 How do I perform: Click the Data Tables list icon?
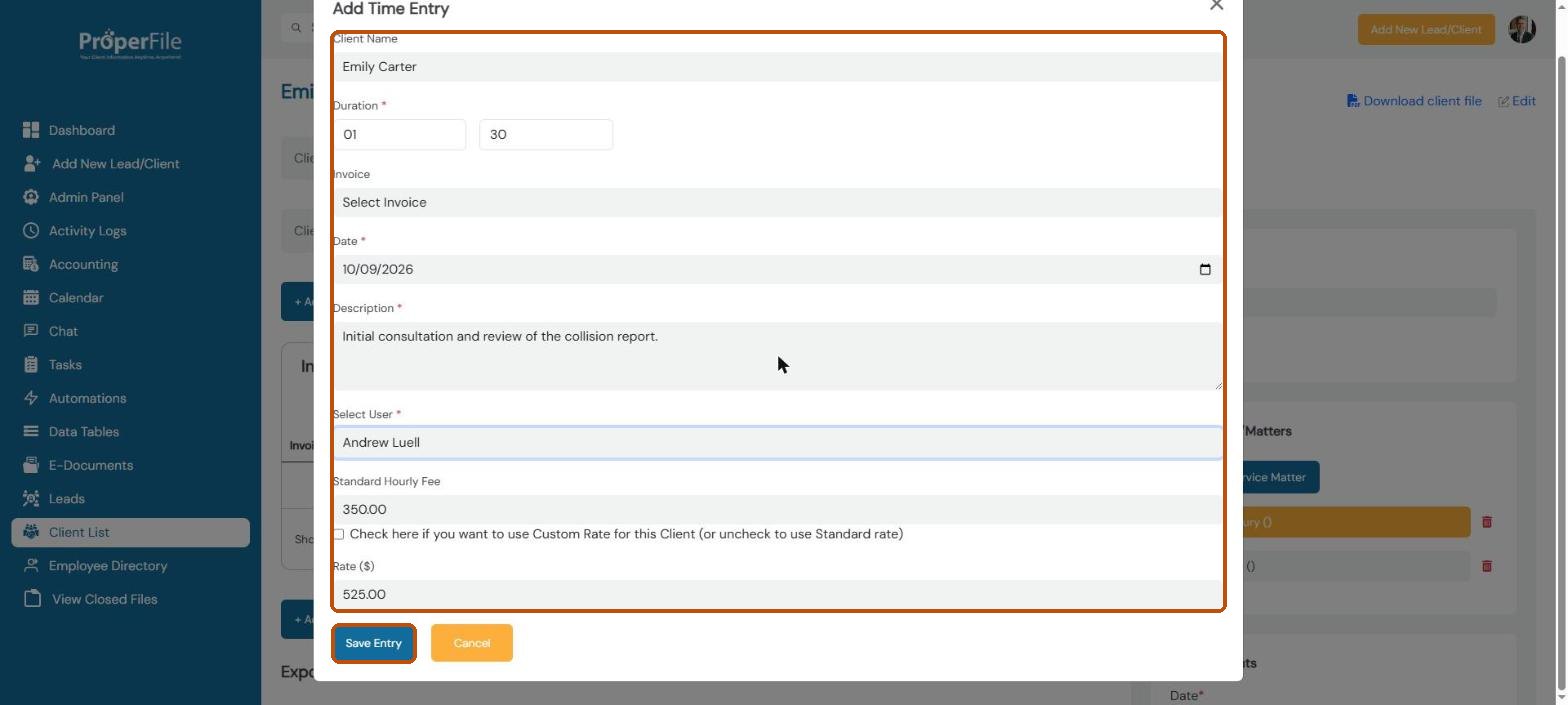pos(31,432)
